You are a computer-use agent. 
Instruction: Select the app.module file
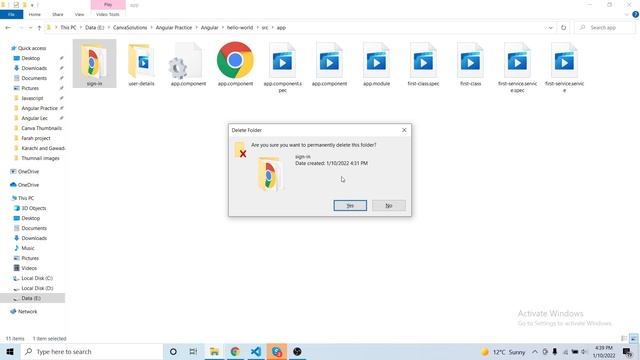pyautogui.click(x=376, y=64)
